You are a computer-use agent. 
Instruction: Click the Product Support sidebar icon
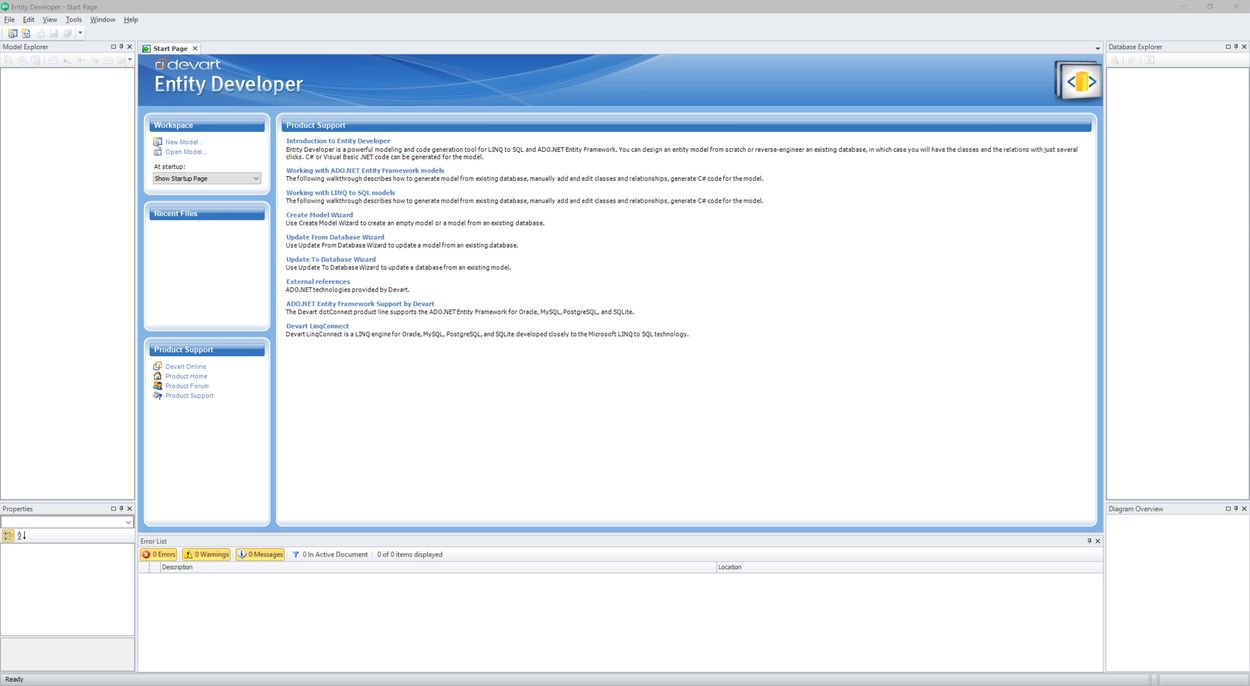click(158, 396)
